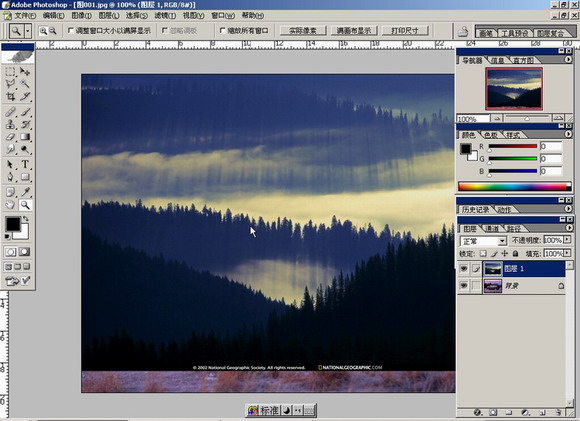
Task: Select the Slice tool
Action: coord(25,97)
